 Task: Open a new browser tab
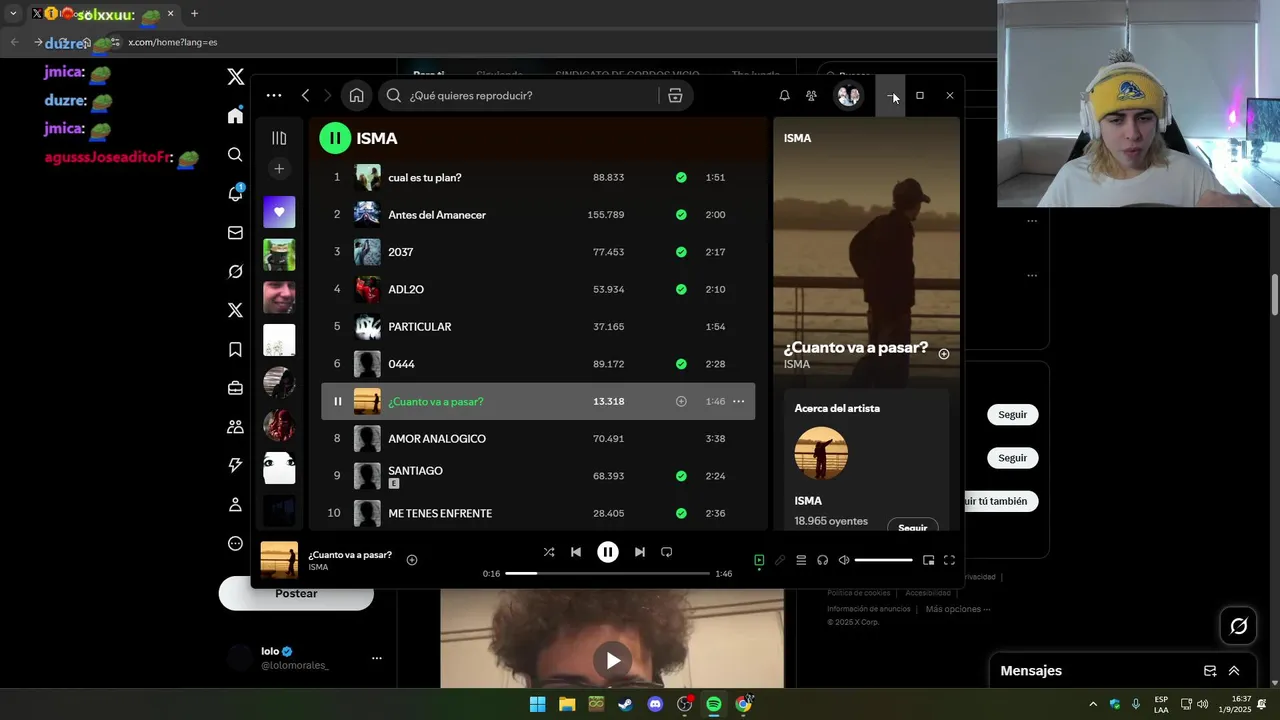click(194, 14)
